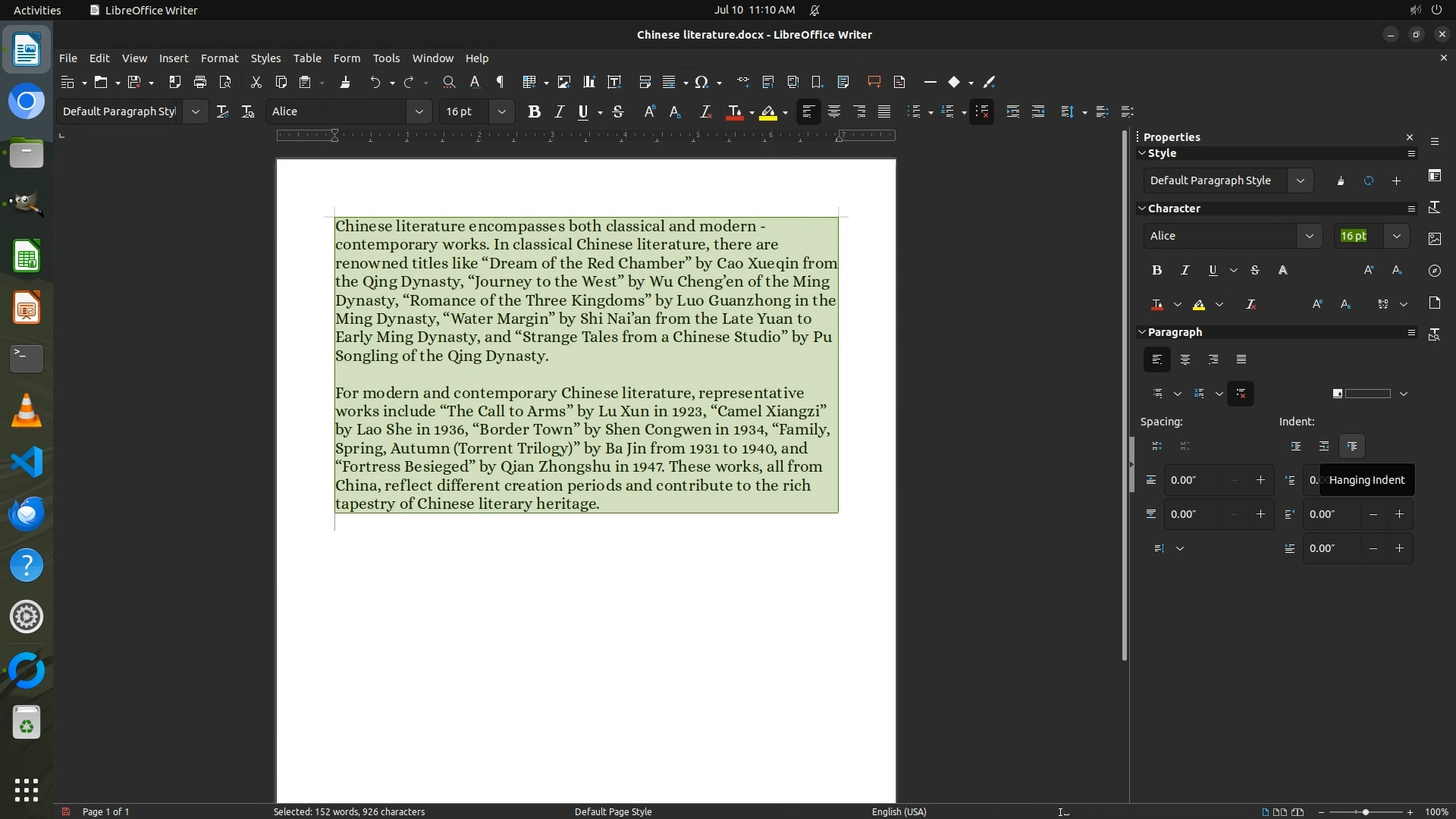Enable Center alignment in the sidebar Paragraph section
This screenshot has width=1456, height=819.
[1185, 359]
